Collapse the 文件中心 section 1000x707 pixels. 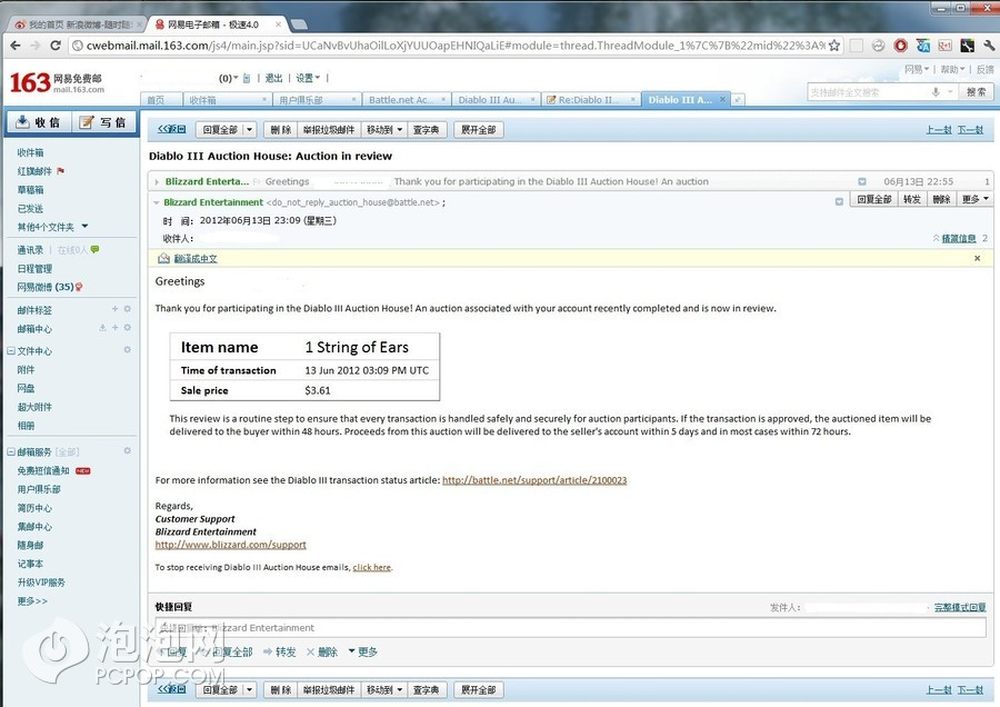coord(11,351)
